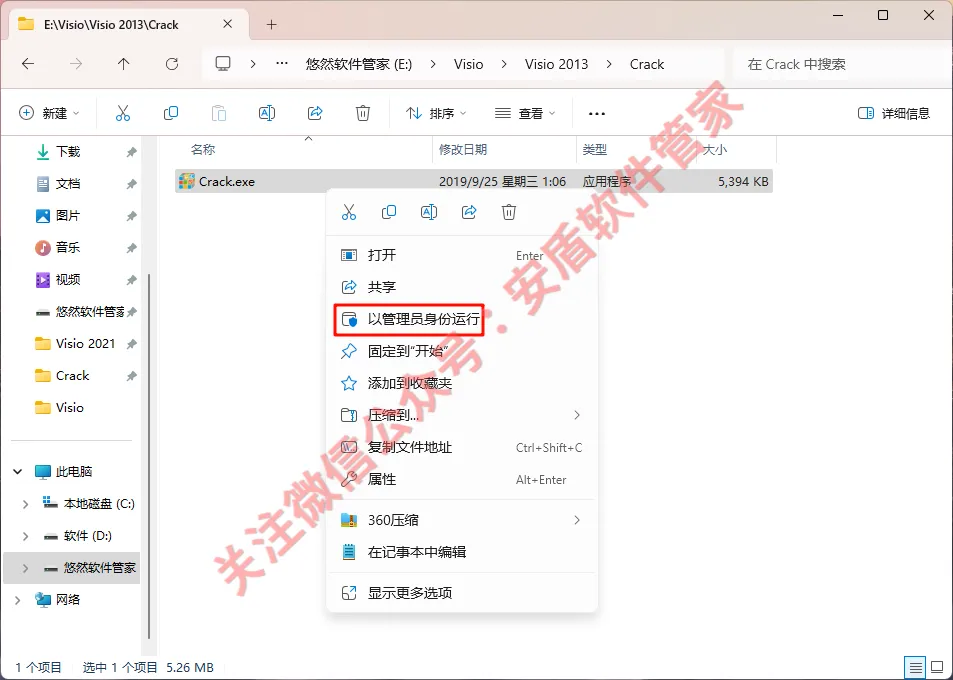The image size is (953, 680).
Task: Click the Copy icon in the context menu
Action: [389, 212]
